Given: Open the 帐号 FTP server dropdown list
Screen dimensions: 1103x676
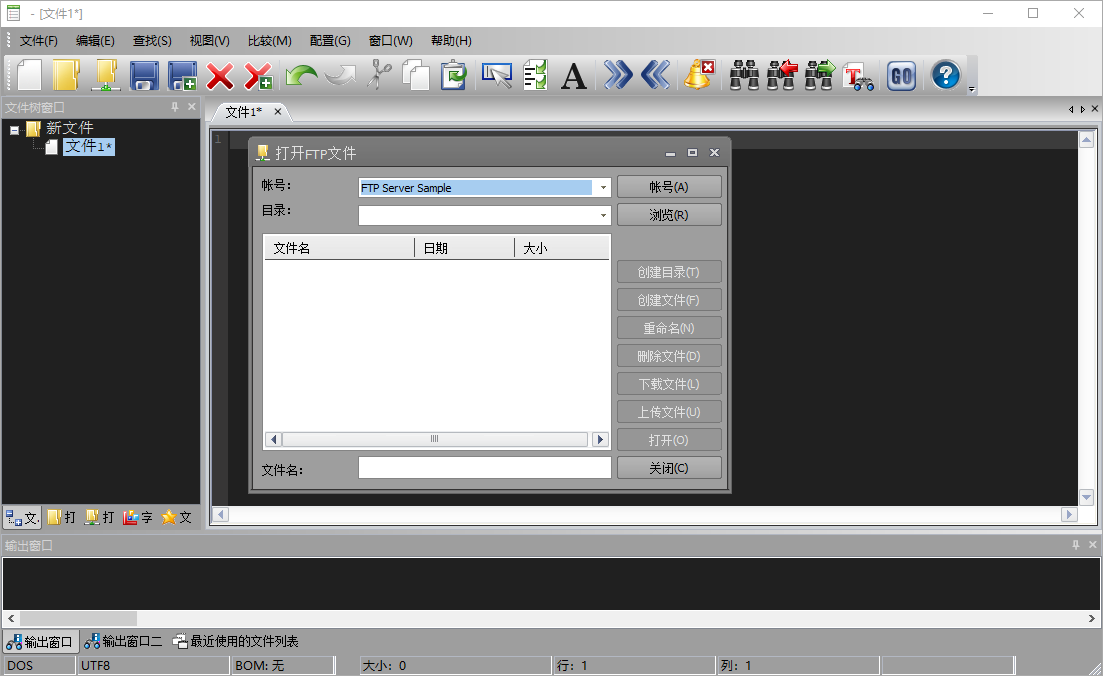Looking at the screenshot, I should pos(603,187).
